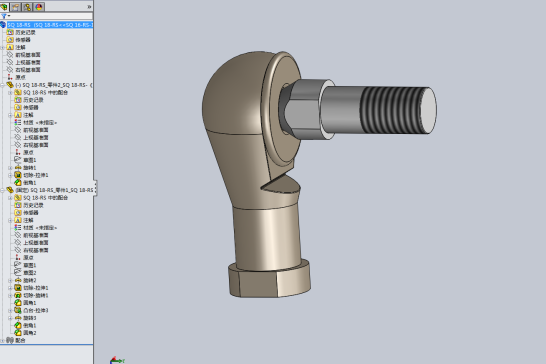
Task: Open the PropertyManager tab
Action: [16, 6]
